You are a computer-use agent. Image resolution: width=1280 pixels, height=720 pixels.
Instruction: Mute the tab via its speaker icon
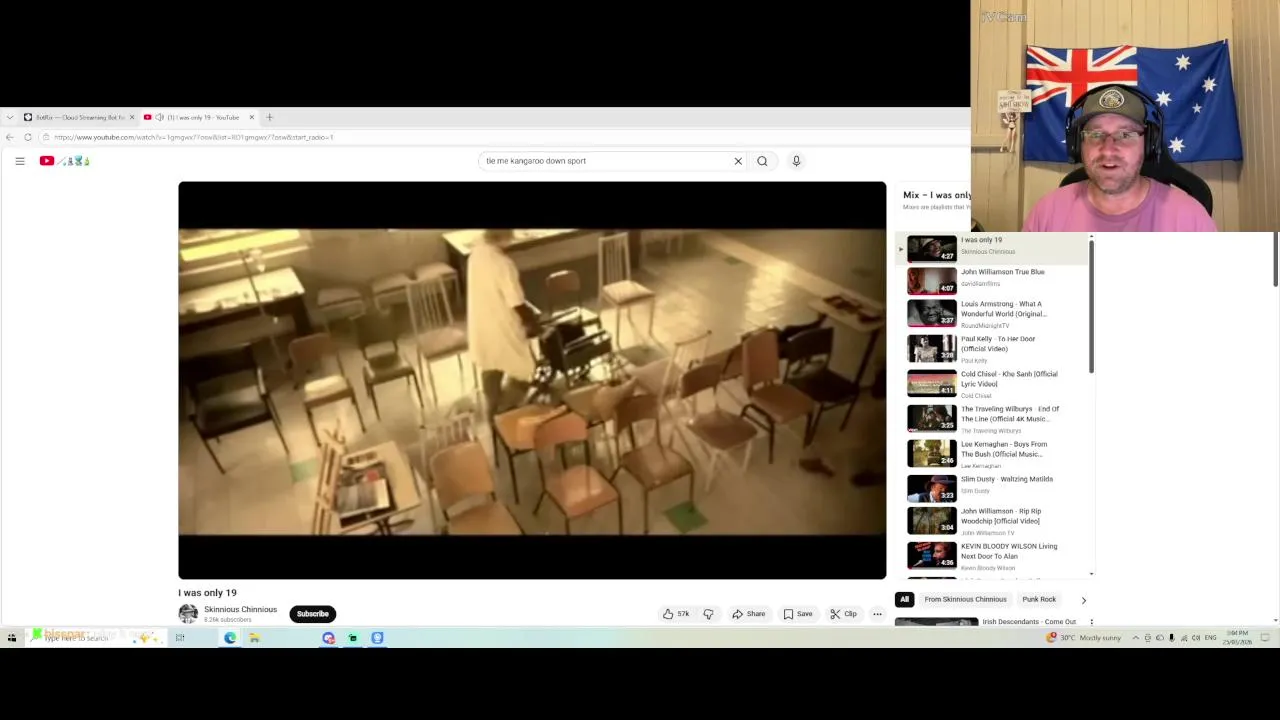click(159, 117)
